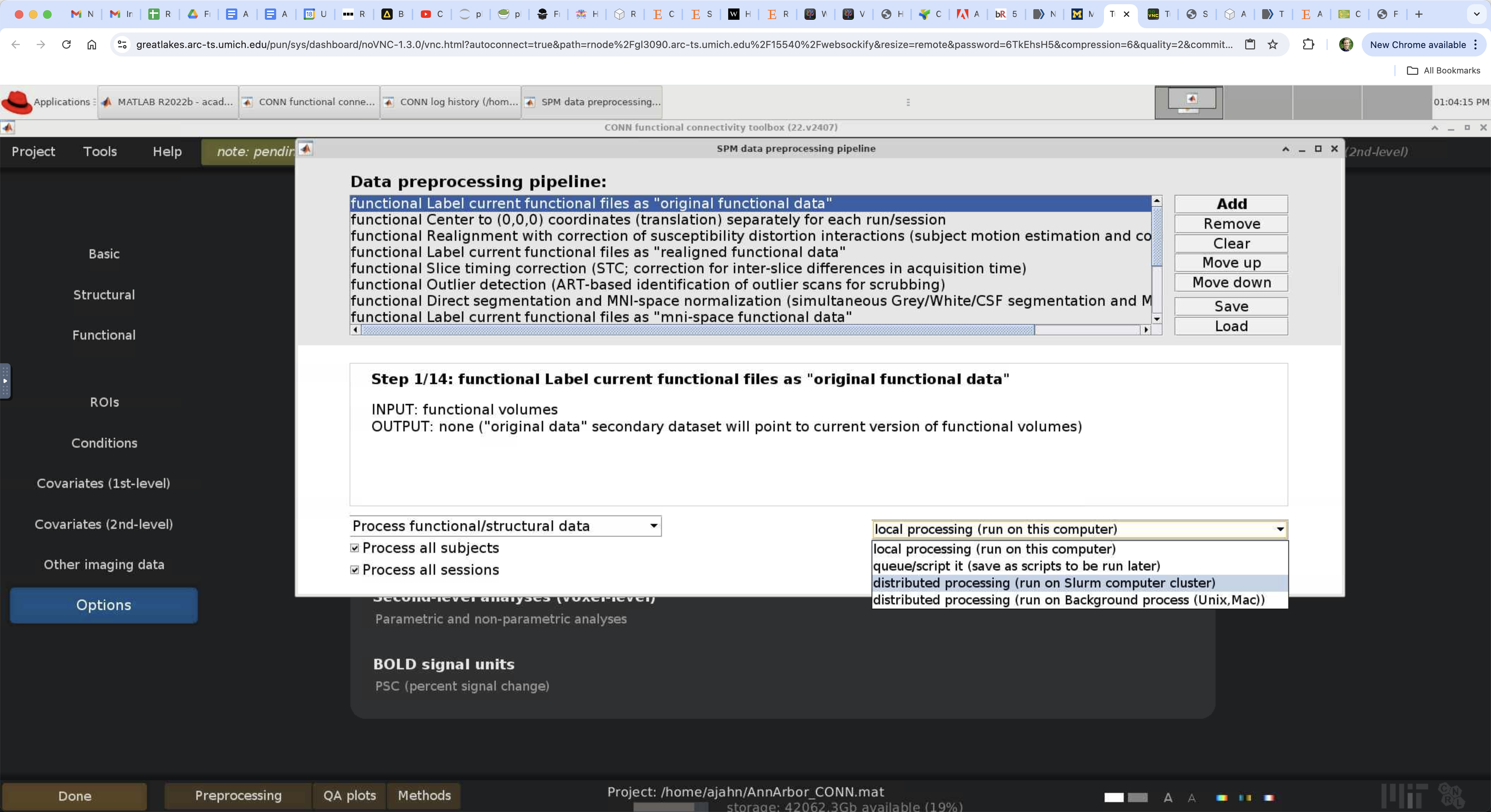Open the workspace switcher thumbnail

click(x=1189, y=102)
